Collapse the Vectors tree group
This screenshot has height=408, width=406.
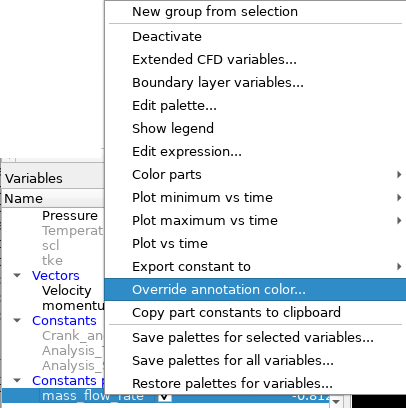pos(17,275)
